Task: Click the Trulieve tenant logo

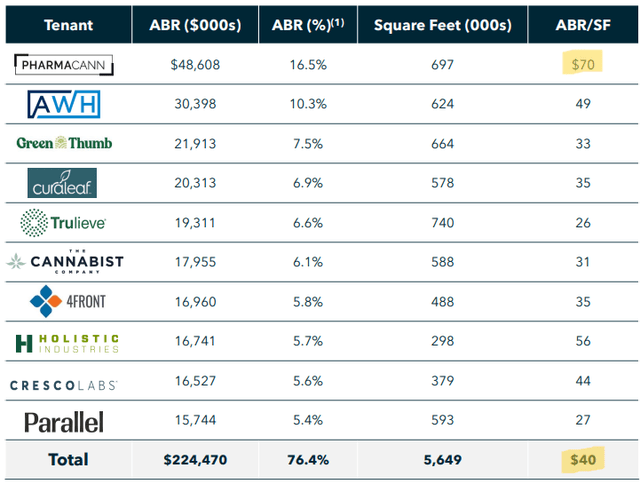Action: click(63, 222)
